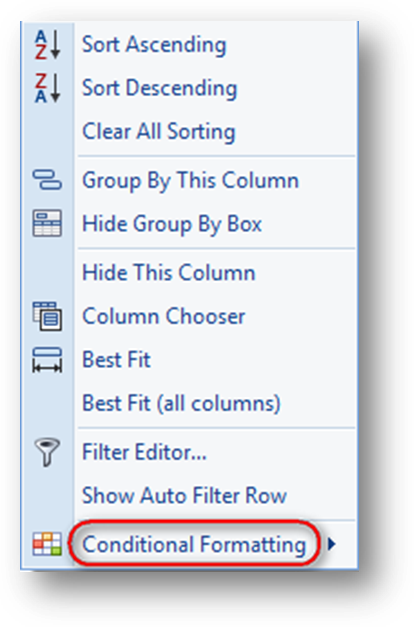This screenshot has height=627, width=414.
Task: Expand the Conditional Formatting submenu arrow
Action: (x=331, y=544)
